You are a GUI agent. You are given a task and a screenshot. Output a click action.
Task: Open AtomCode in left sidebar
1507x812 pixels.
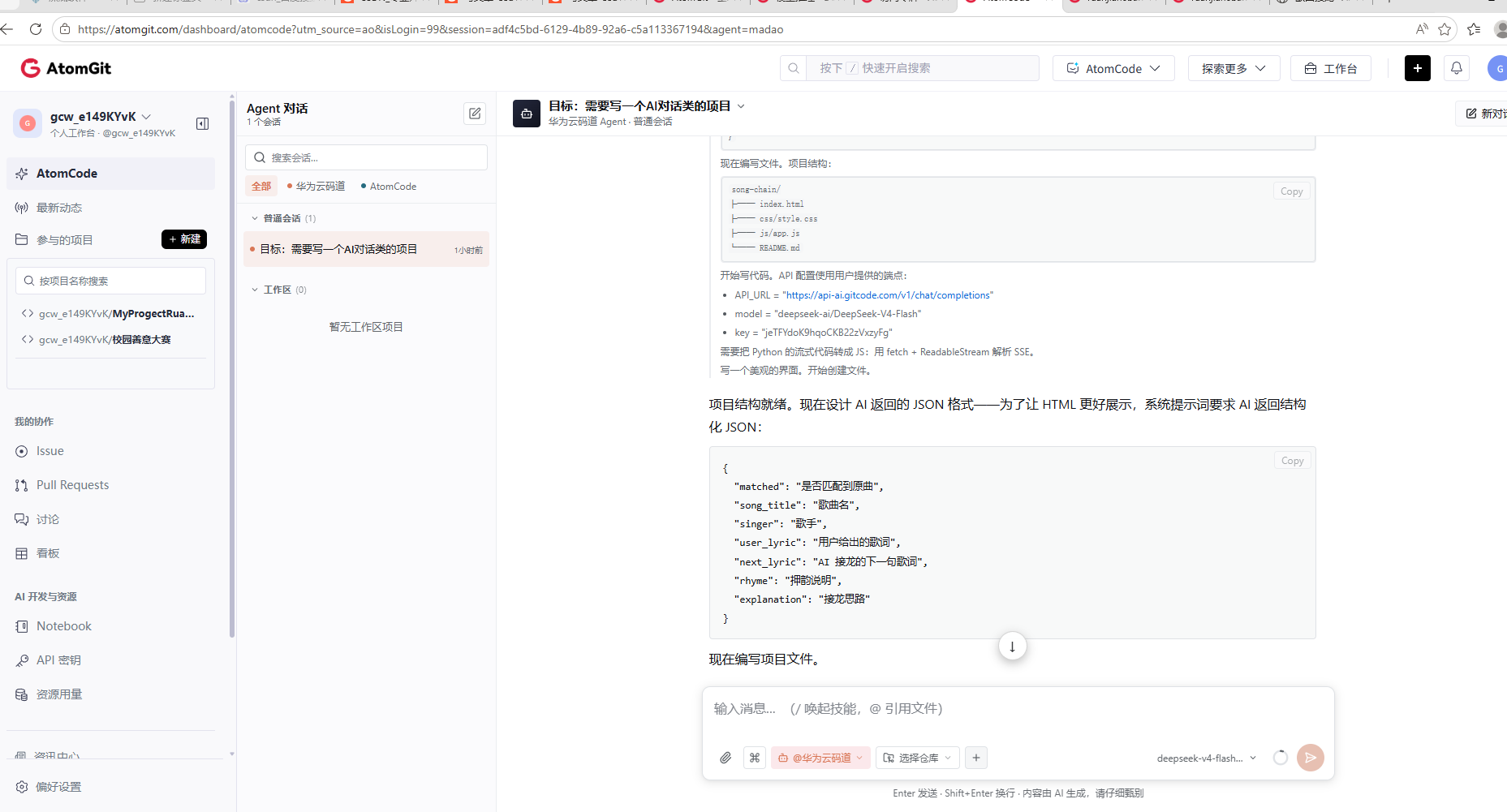[111, 174]
